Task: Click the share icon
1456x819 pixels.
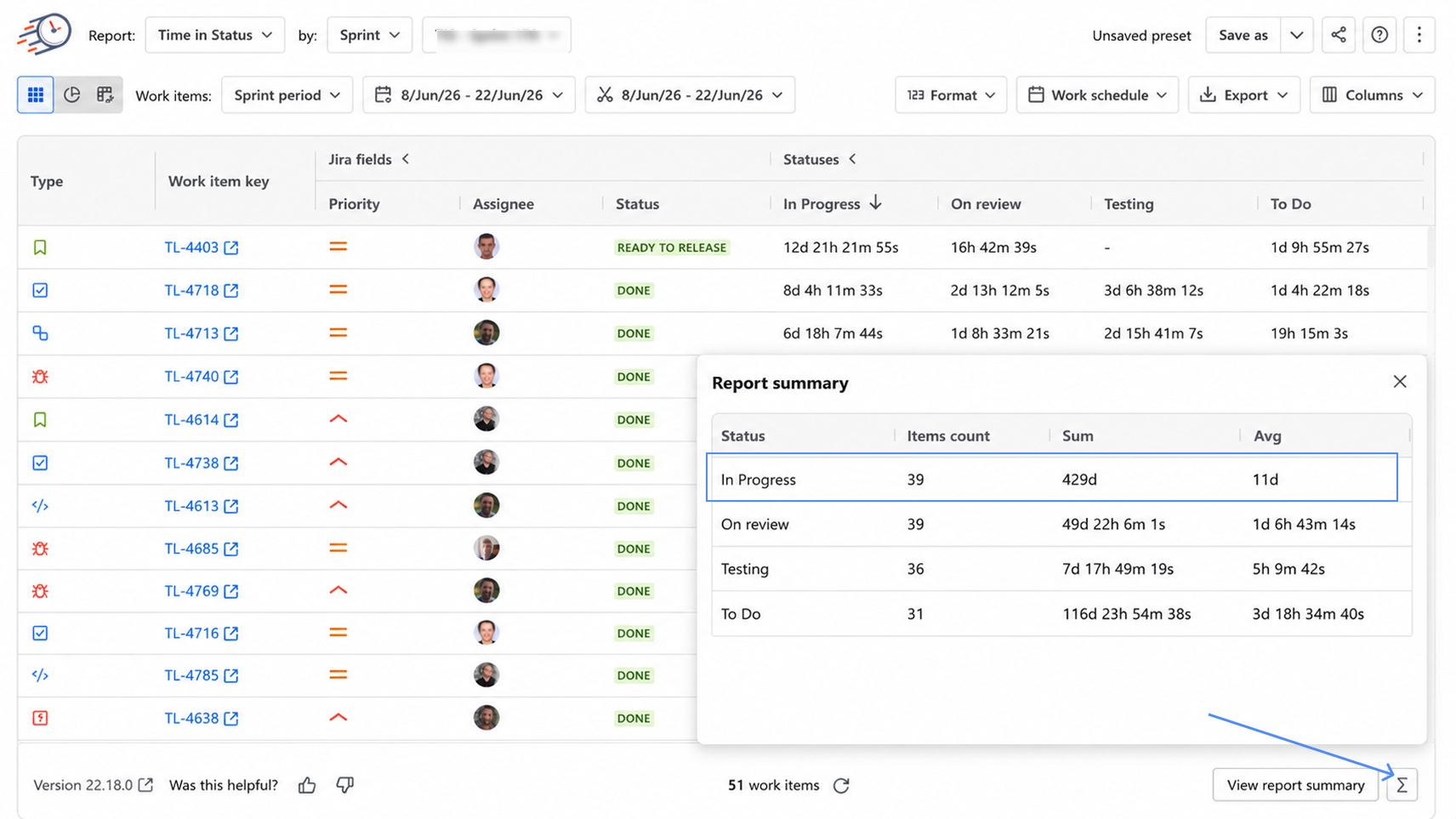Action: point(1339,35)
